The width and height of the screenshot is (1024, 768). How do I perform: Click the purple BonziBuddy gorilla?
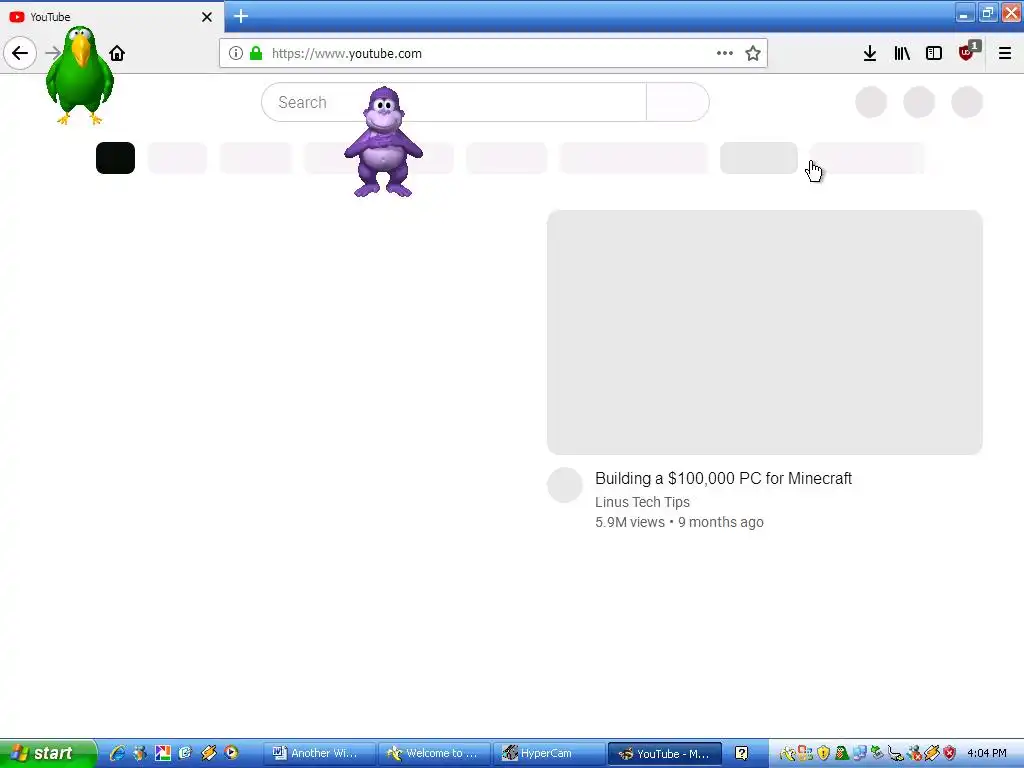(383, 142)
